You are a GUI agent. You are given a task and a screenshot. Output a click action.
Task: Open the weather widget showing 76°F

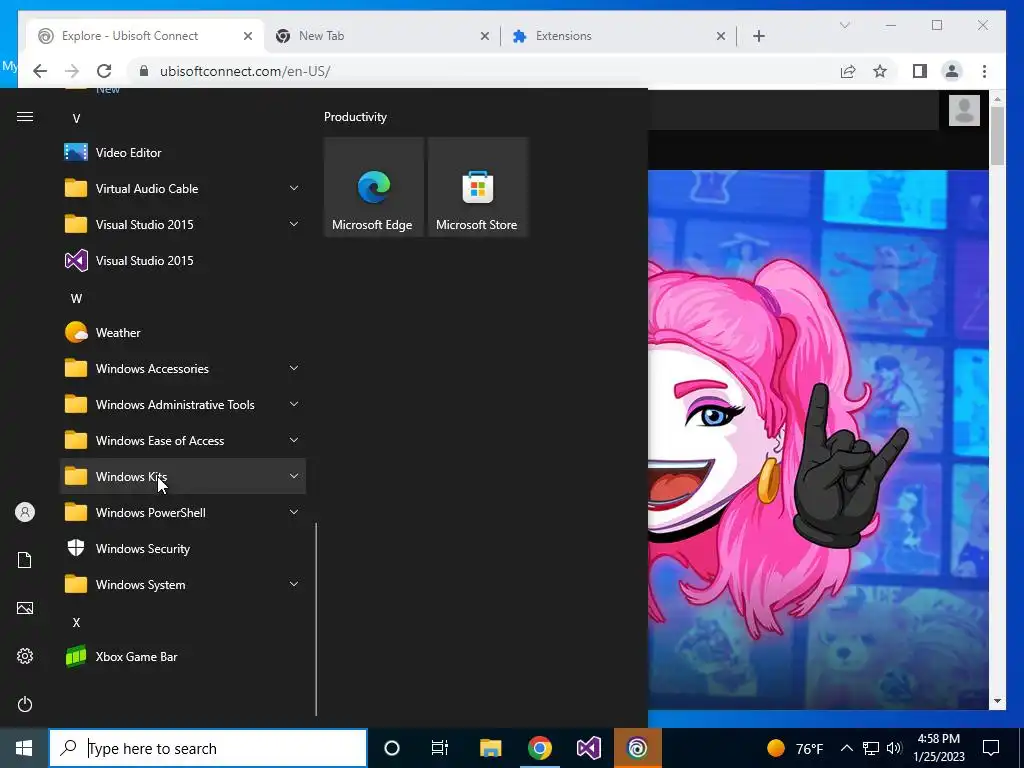(795, 748)
